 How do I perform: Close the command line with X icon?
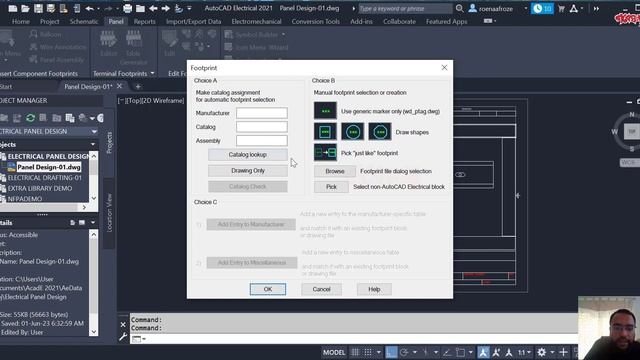123,324
